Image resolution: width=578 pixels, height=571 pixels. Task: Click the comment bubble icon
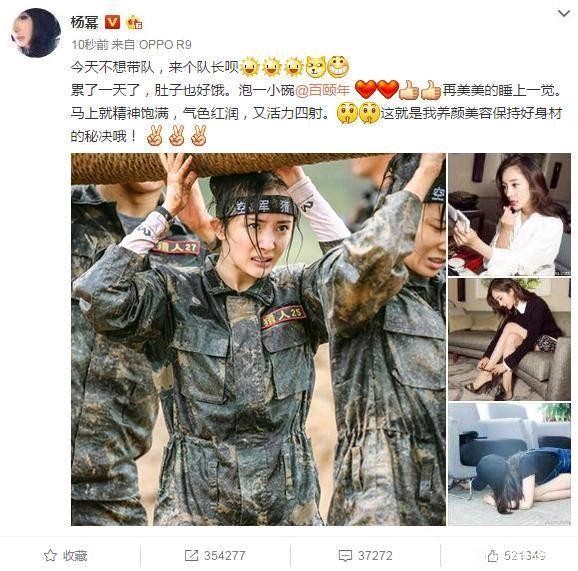[x=345, y=556]
